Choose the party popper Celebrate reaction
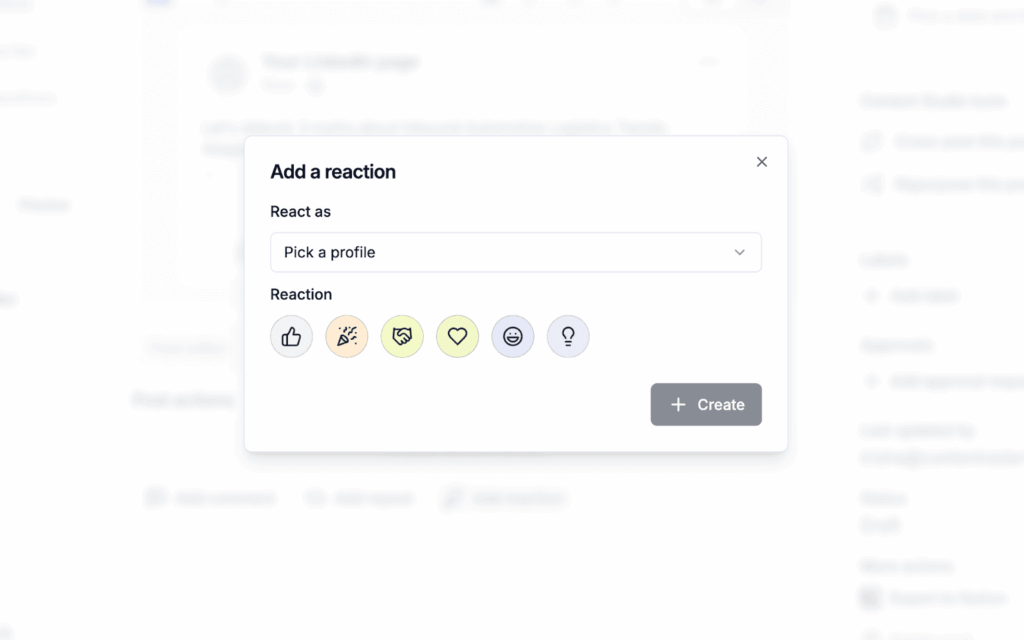The width and height of the screenshot is (1024, 640). (x=347, y=337)
